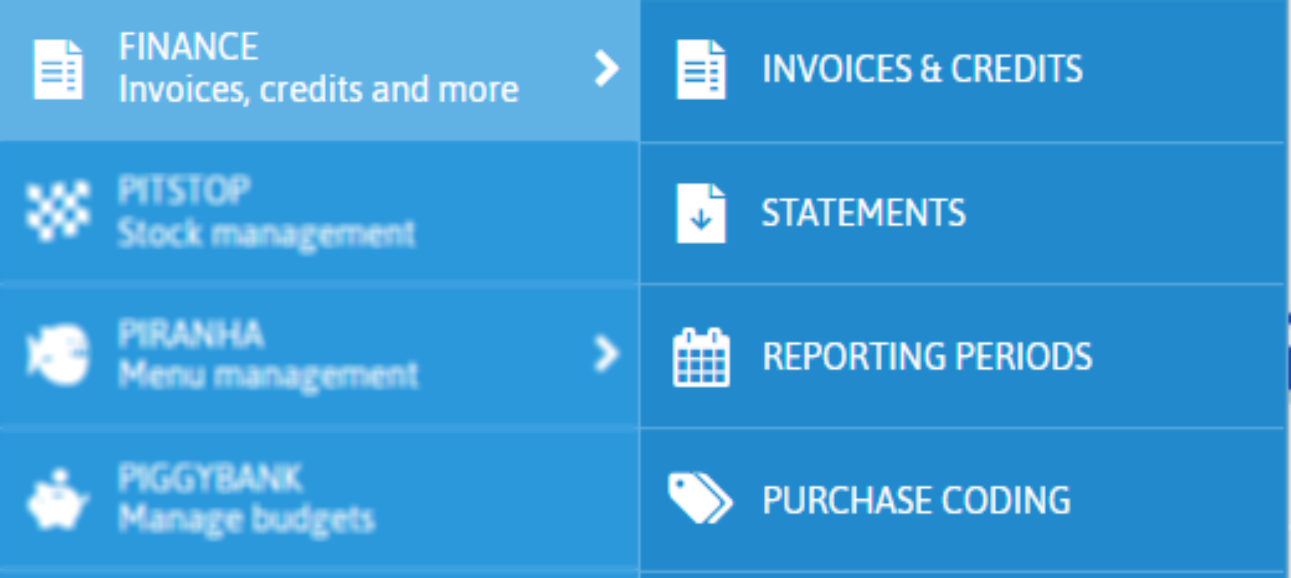Open the FINANCE menu label
This screenshot has height=578, width=1291.
pos(189,46)
